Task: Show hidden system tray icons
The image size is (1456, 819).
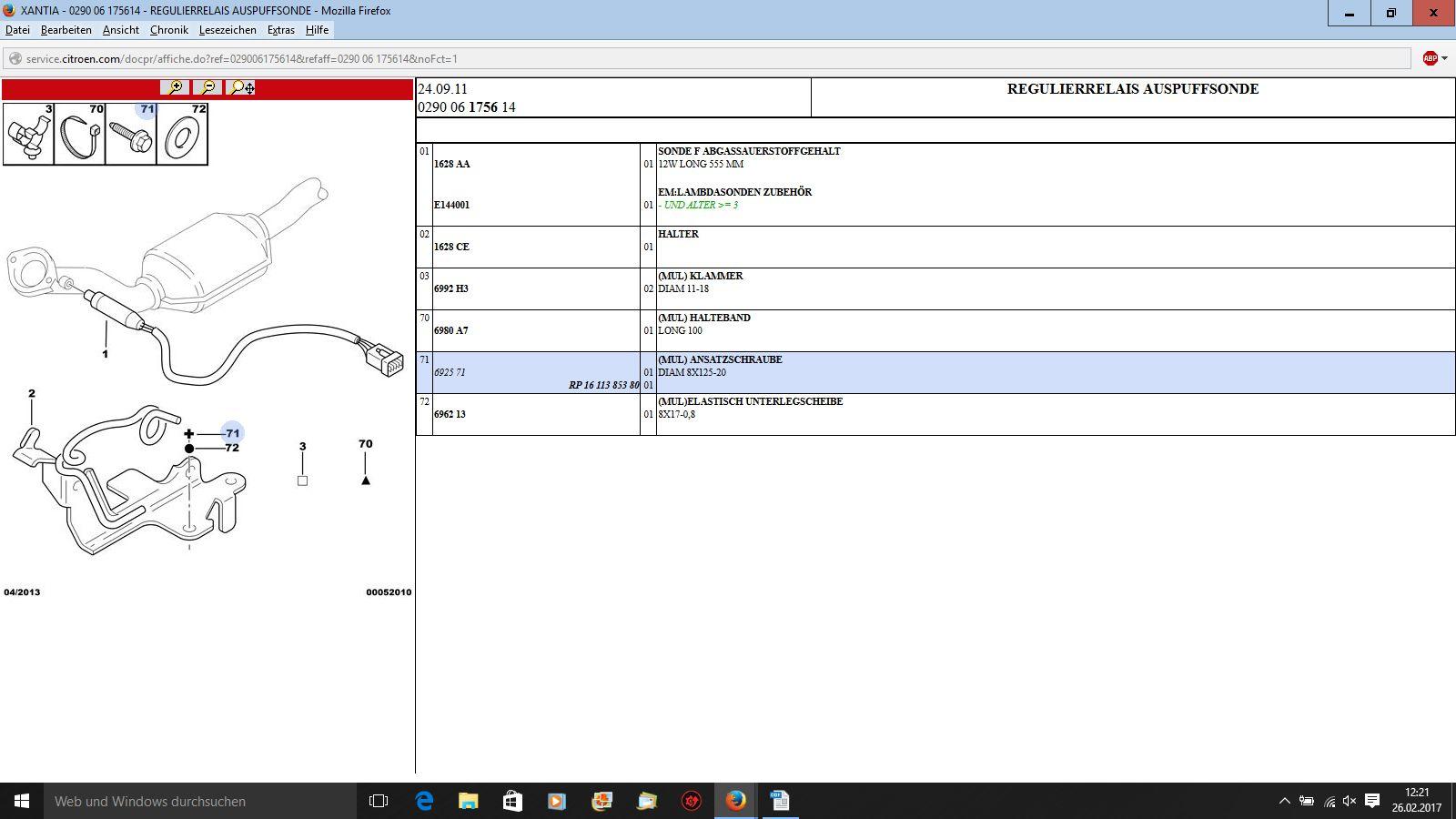Action: point(1284,801)
